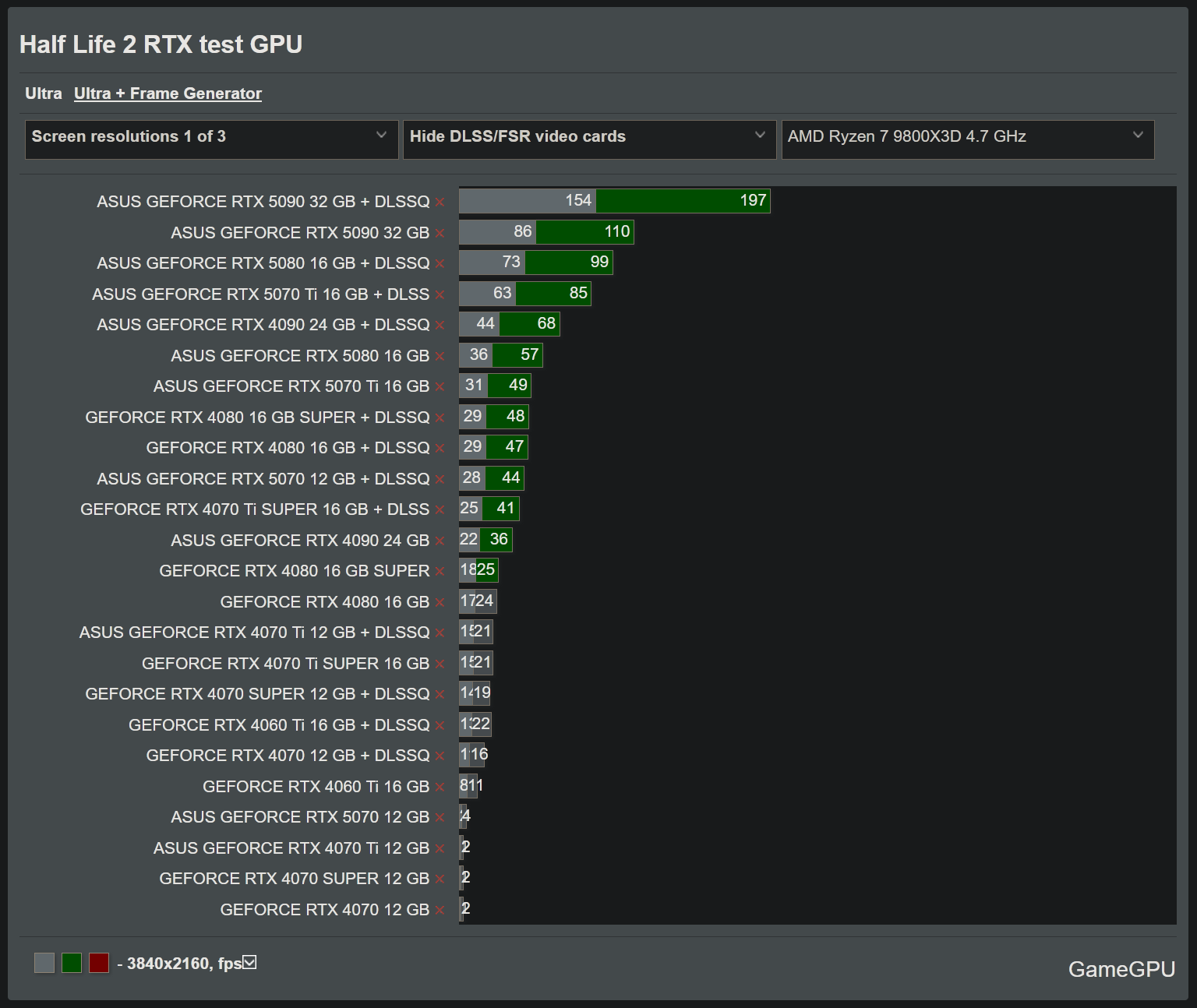The image size is (1197, 1008).
Task: Click the red X beside RTX 5080 16 GB
Action: click(x=440, y=357)
